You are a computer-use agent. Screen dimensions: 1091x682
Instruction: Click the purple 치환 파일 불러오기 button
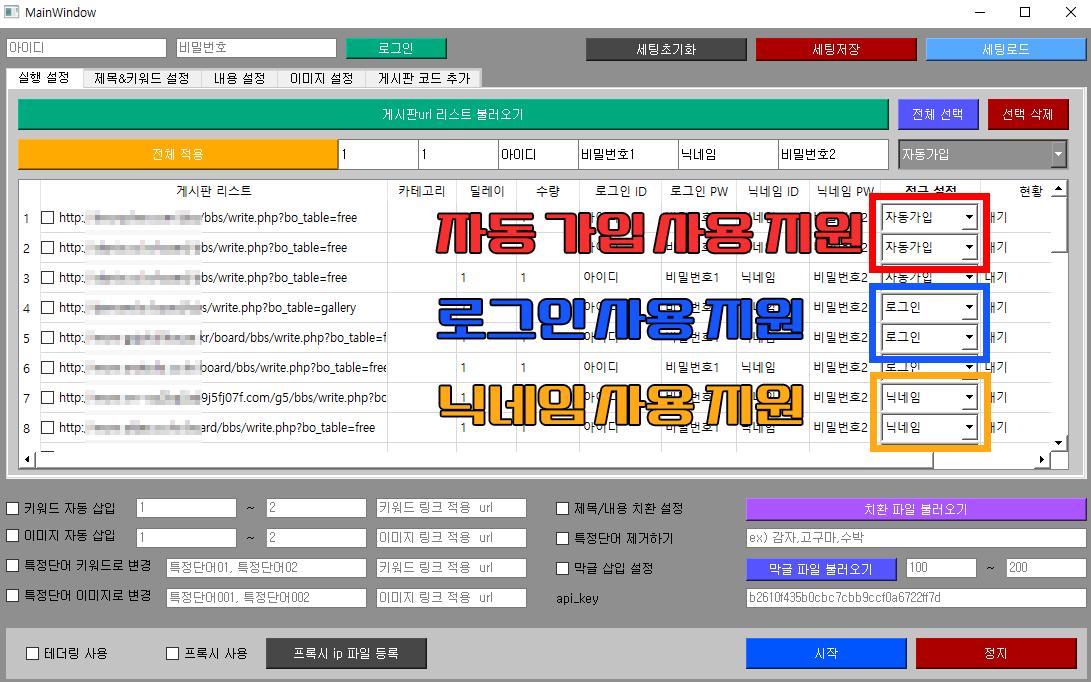(x=915, y=509)
